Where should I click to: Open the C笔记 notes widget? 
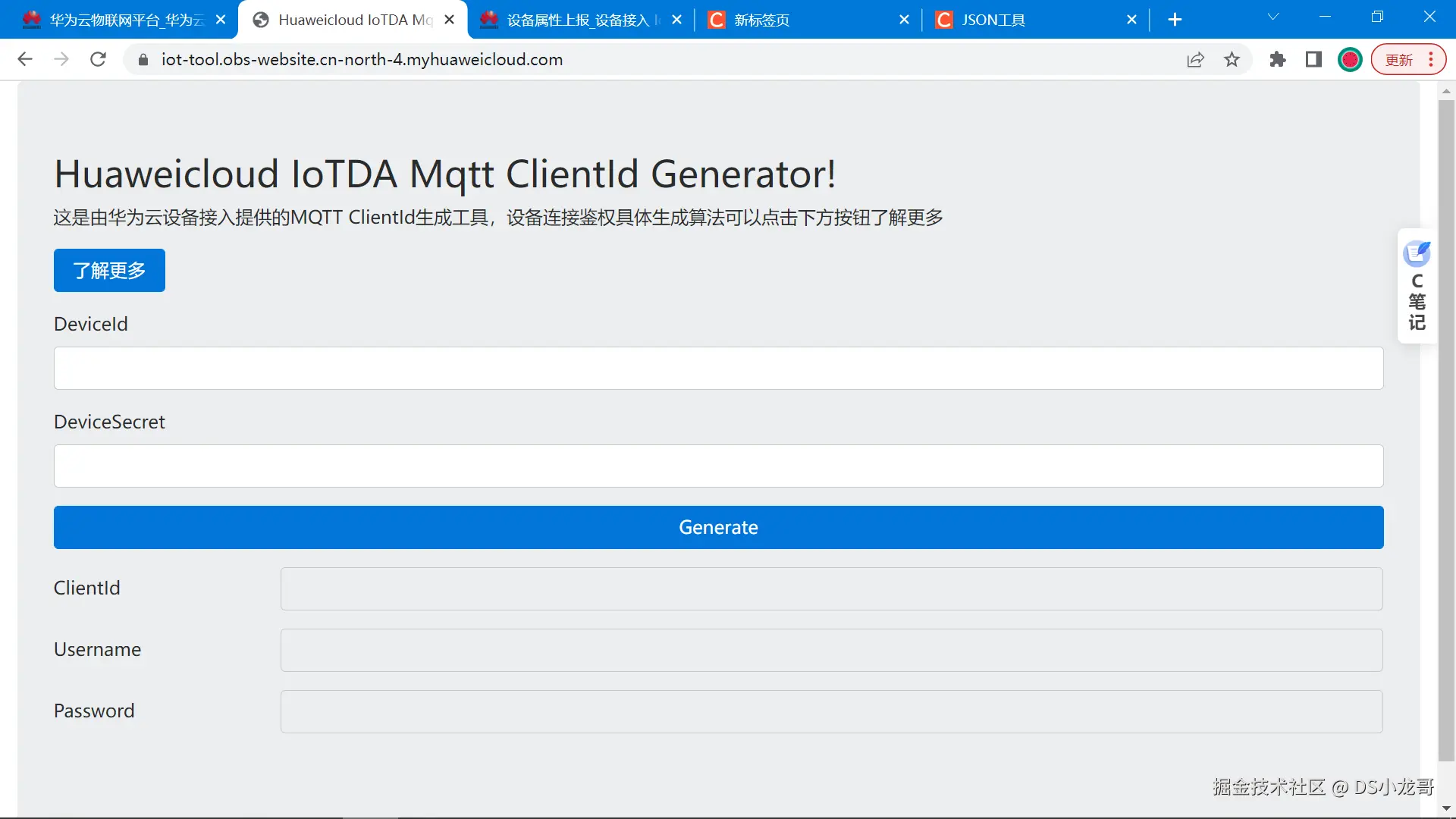point(1417,287)
